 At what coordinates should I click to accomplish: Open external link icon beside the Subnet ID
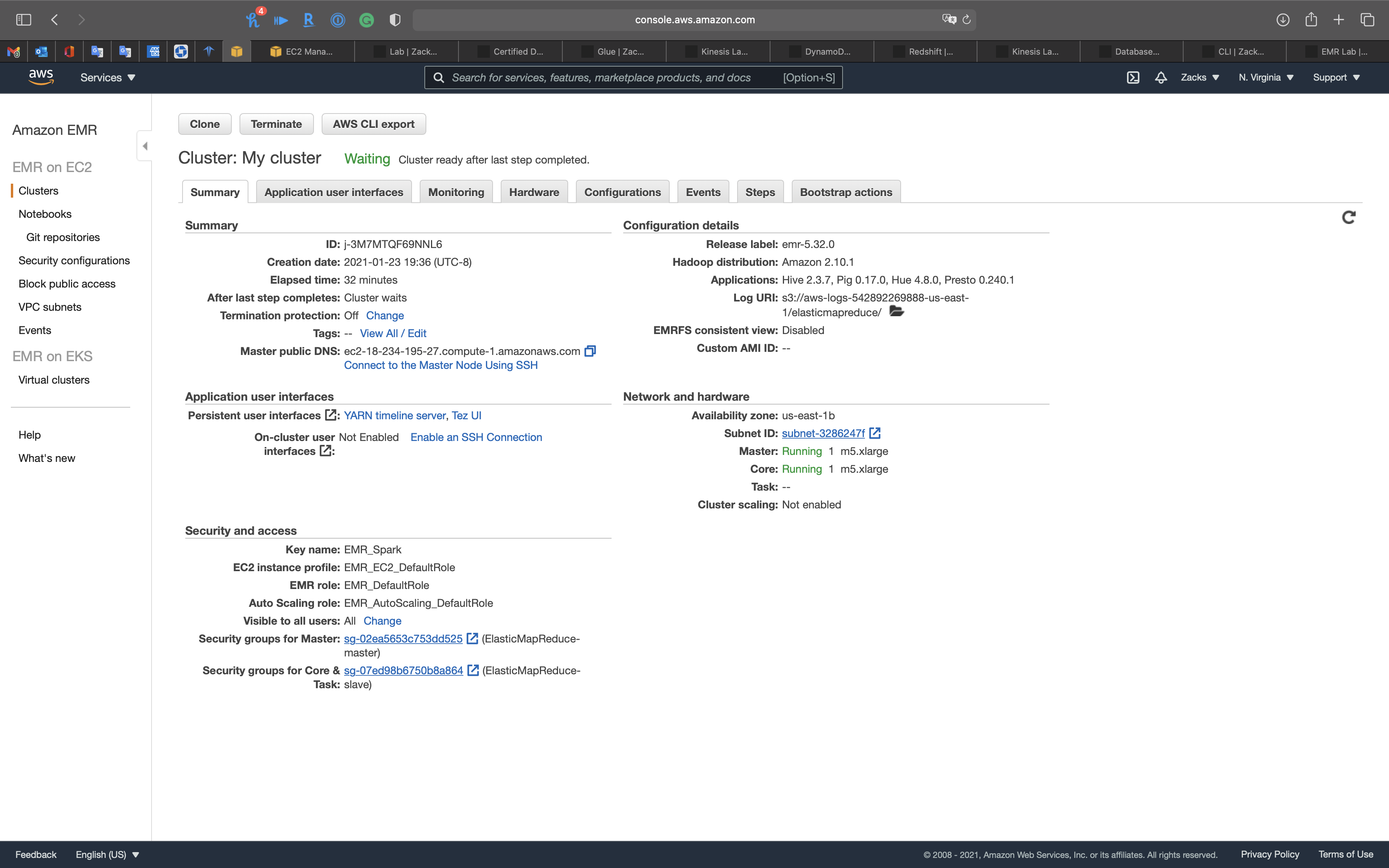click(875, 434)
